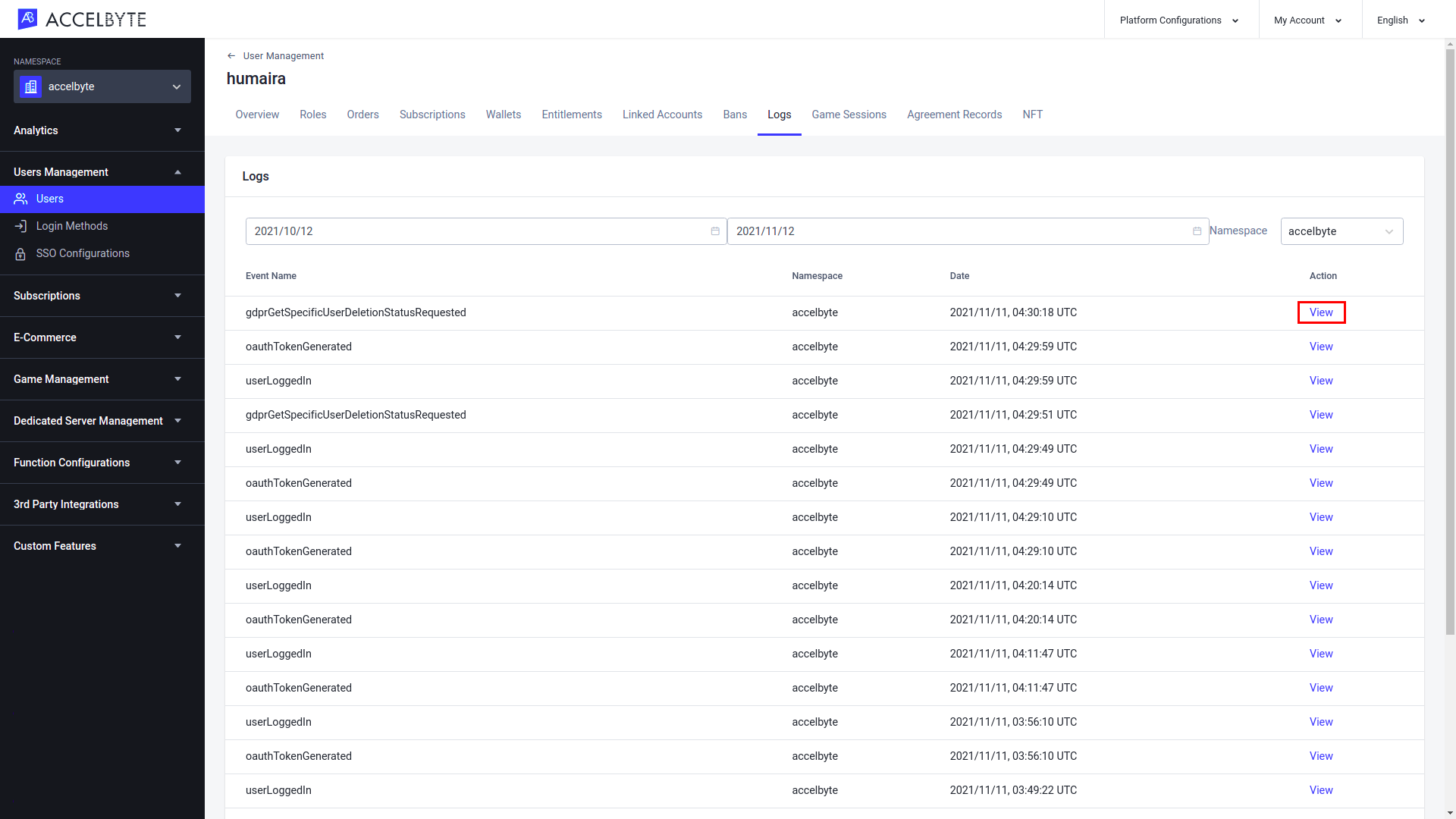
Task: Toggle the English language selector
Action: pos(1402,19)
